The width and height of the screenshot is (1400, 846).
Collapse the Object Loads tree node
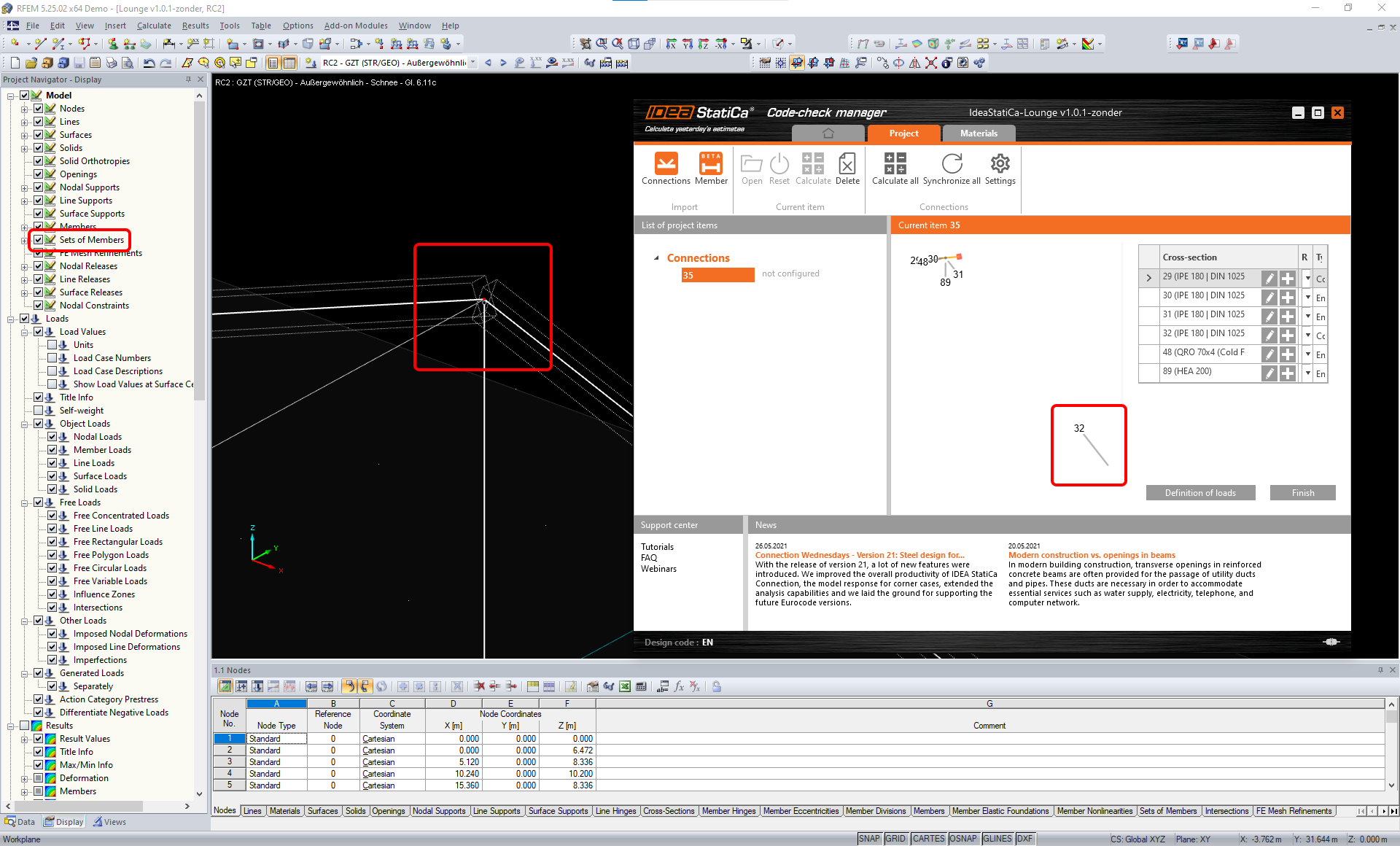point(25,424)
